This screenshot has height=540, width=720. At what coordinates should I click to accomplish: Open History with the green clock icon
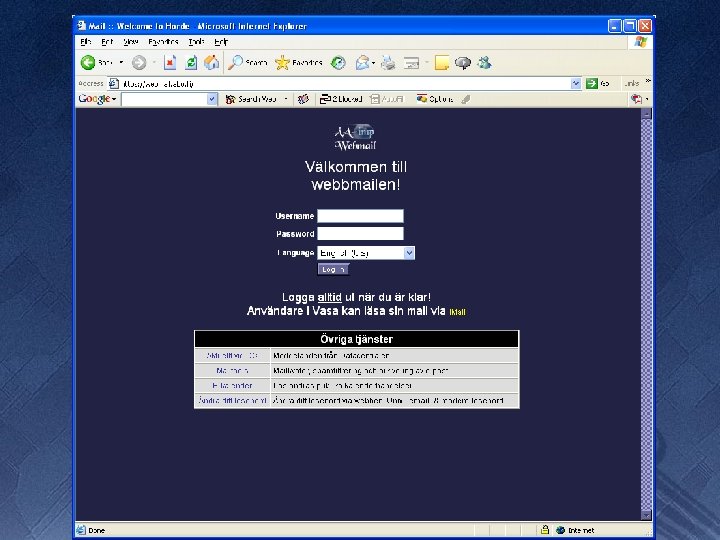point(338,62)
